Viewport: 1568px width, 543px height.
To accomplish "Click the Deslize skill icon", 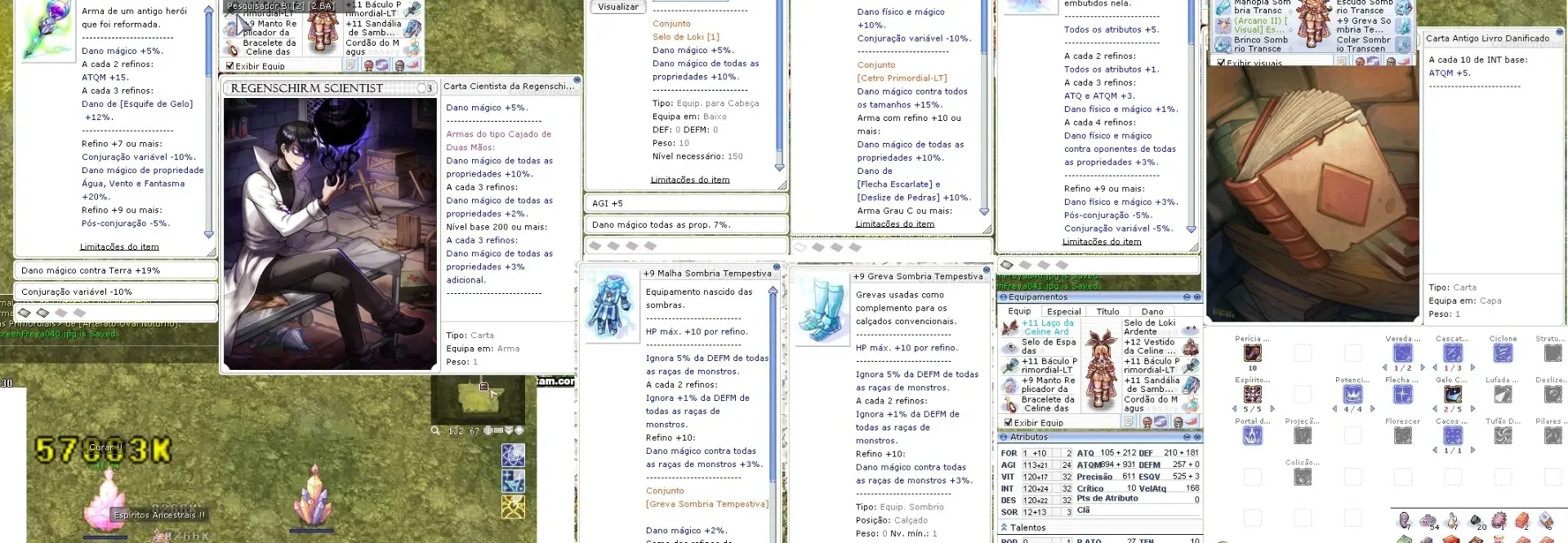I will click(x=1552, y=394).
